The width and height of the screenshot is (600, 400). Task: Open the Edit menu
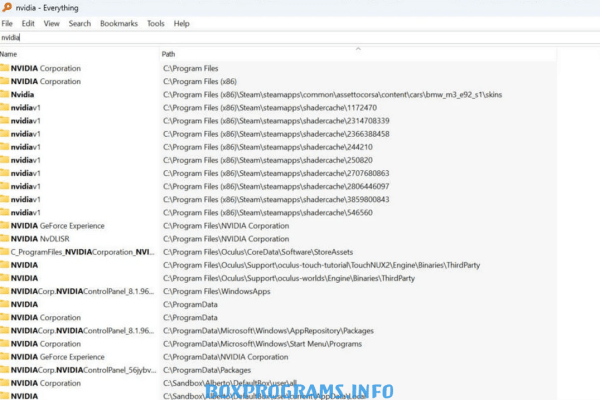(x=28, y=24)
